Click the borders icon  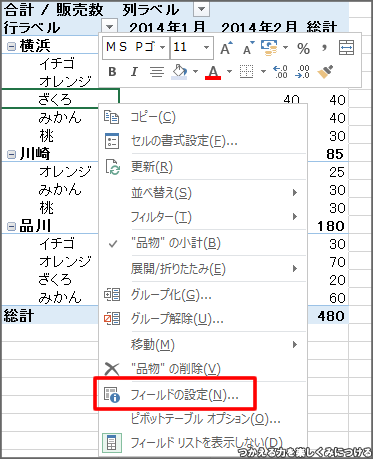click(x=247, y=71)
